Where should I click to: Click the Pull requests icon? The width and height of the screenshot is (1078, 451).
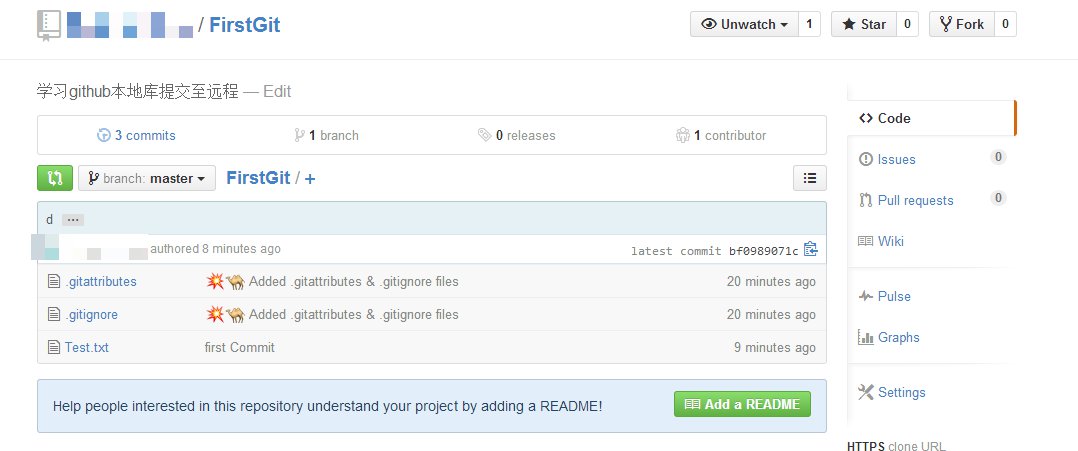[x=866, y=200]
